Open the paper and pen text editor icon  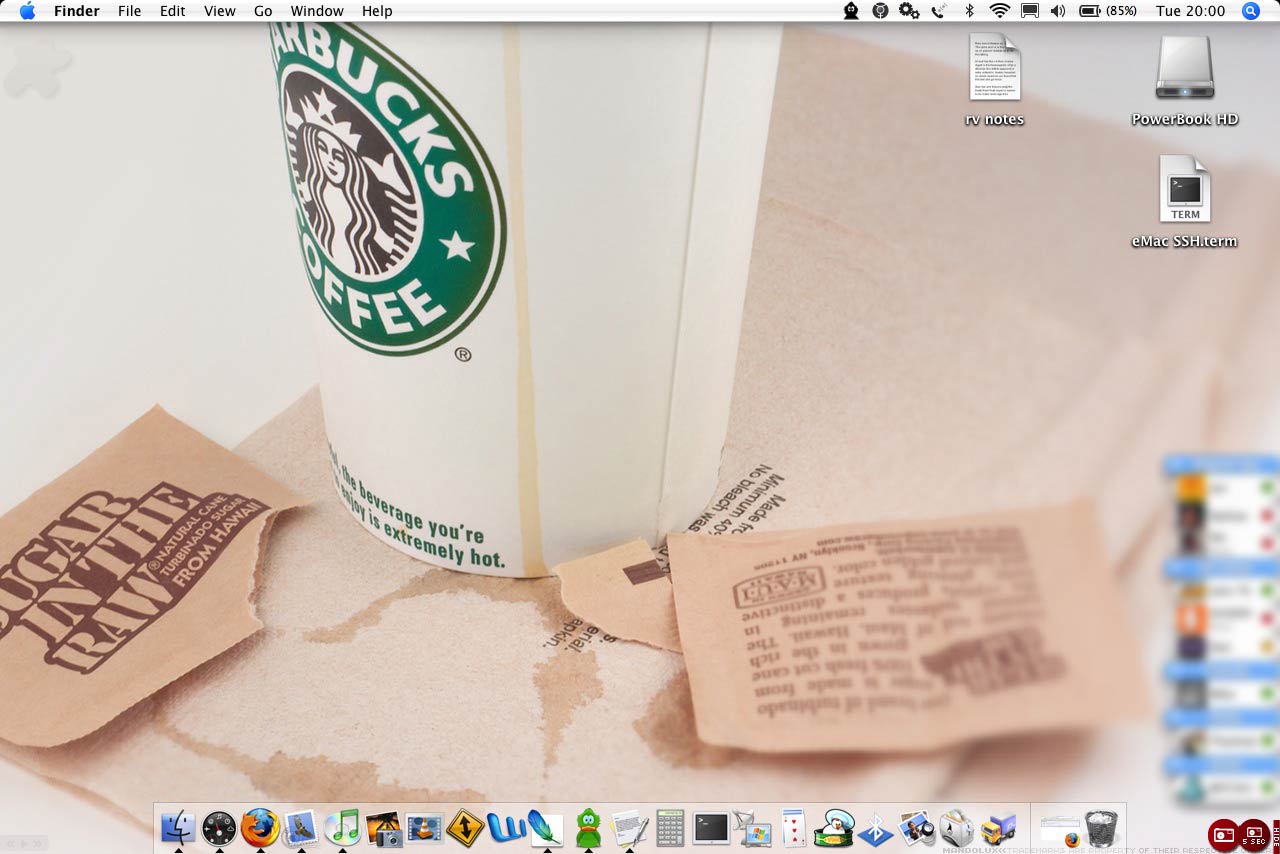pos(629,828)
